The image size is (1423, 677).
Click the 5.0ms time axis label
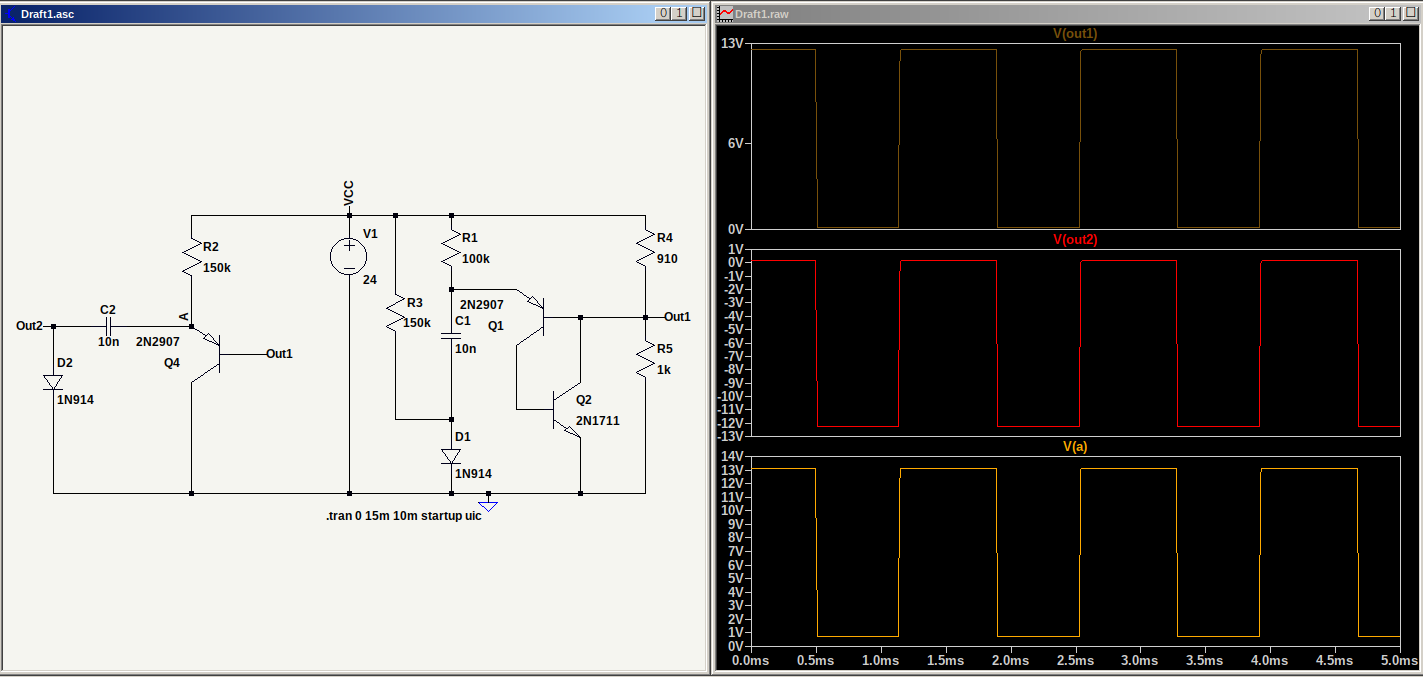(1399, 662)
